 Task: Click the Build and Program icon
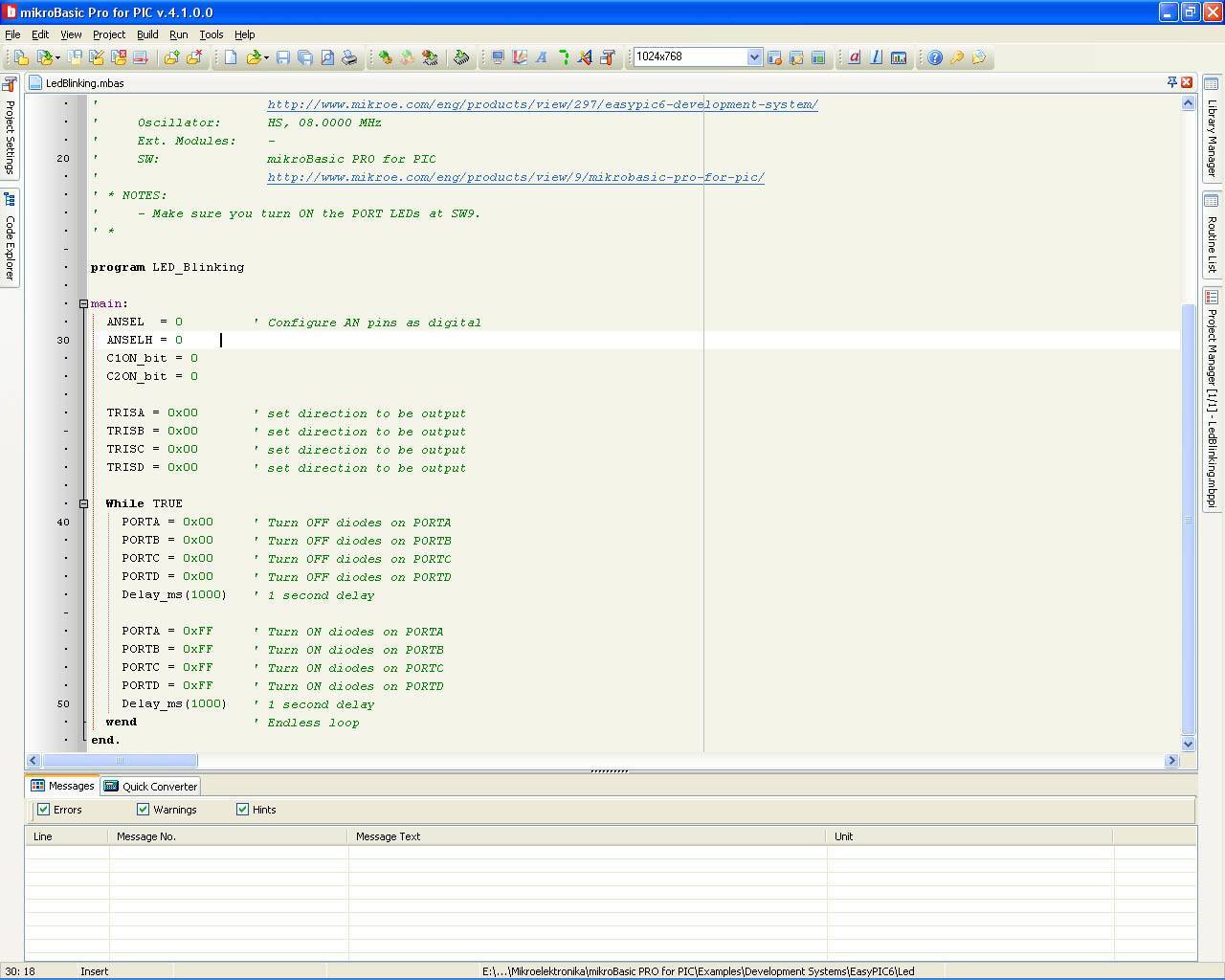[x=430, y=57]
